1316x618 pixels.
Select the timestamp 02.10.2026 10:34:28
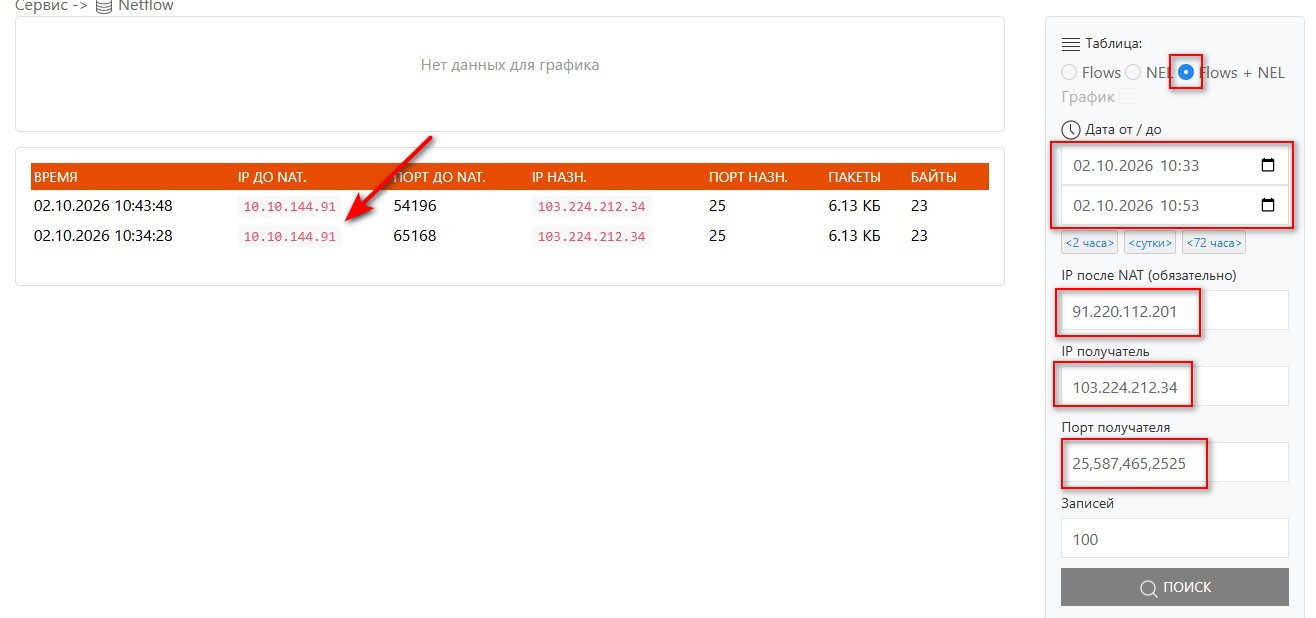coord(103,236)
